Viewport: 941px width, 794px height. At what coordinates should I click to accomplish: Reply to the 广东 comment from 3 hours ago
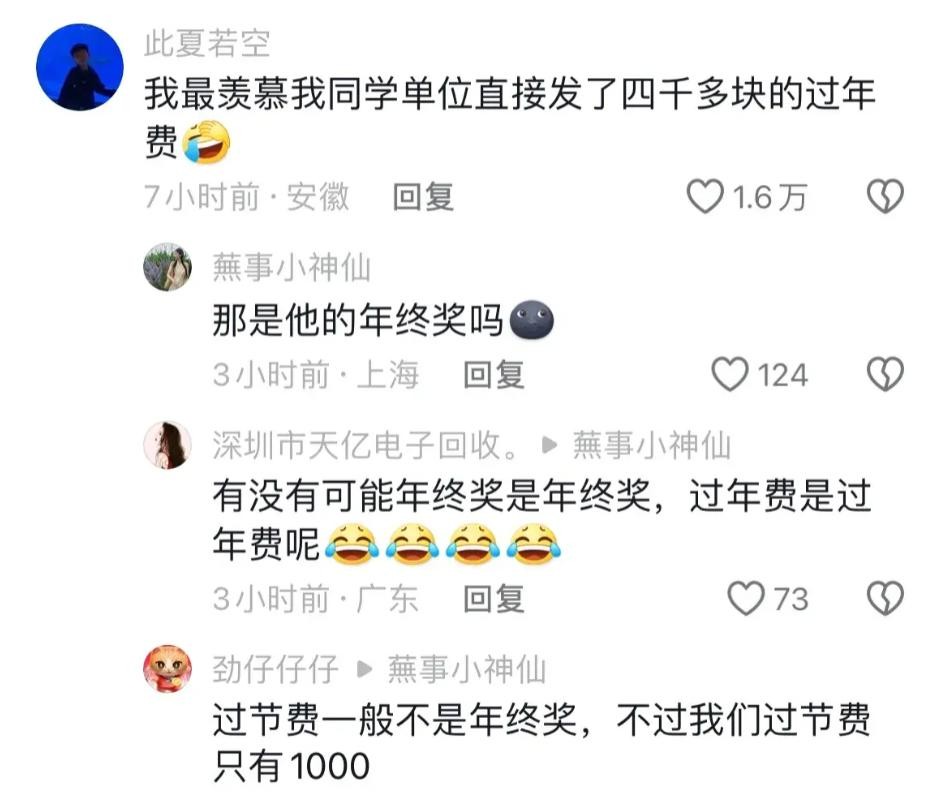tap(494, 598)
